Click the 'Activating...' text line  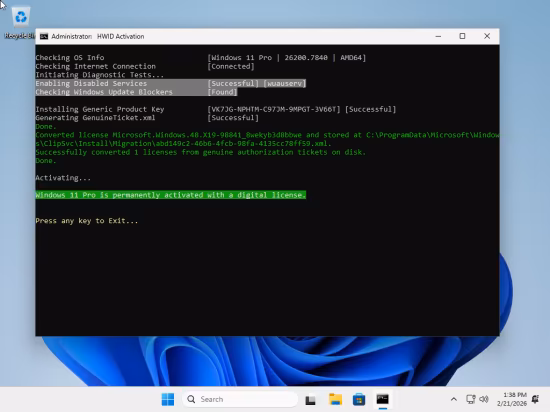[x=63, y=178]
